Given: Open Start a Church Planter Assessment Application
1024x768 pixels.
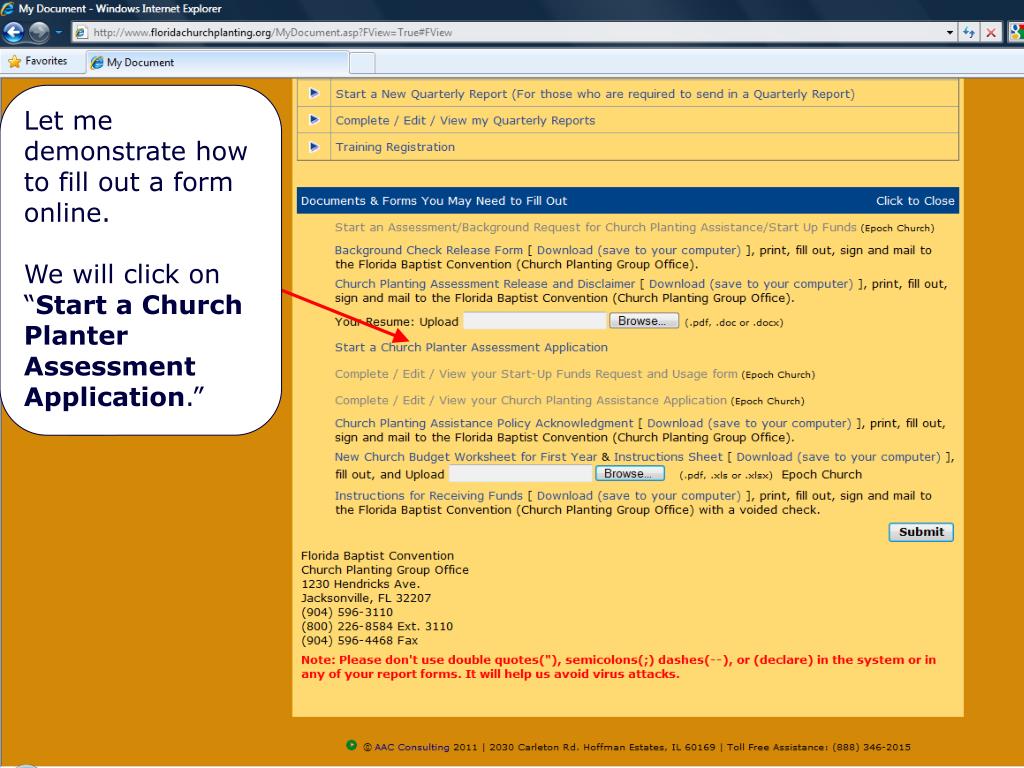Looking at the screenshot, I should tap(472, 347).
